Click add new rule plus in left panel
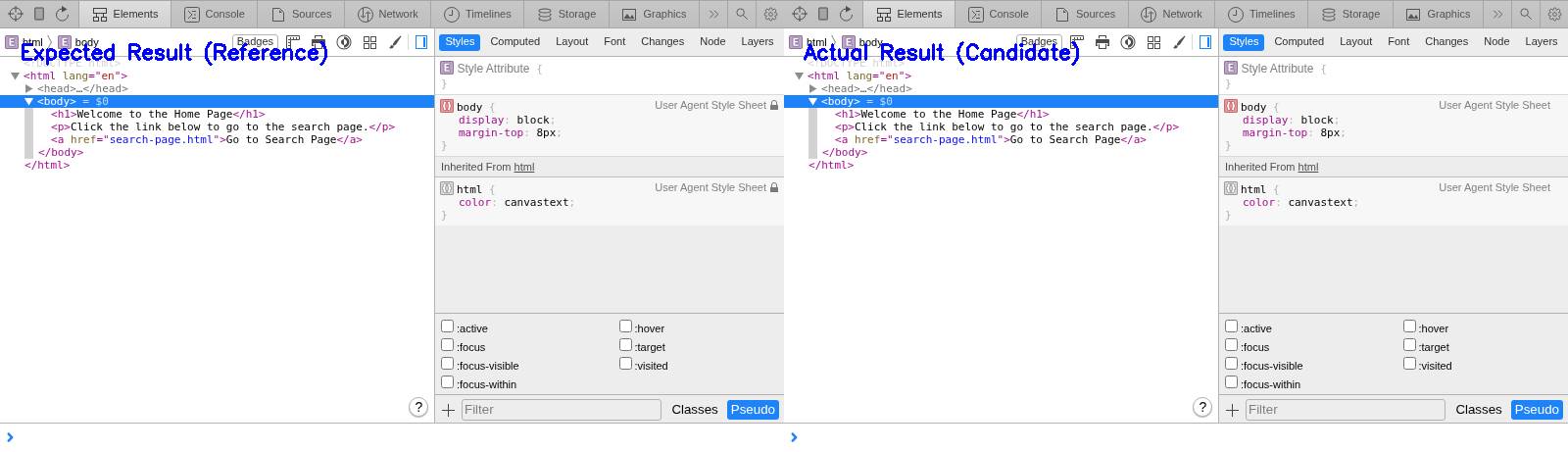1568x452 pixels. [449, 410]
